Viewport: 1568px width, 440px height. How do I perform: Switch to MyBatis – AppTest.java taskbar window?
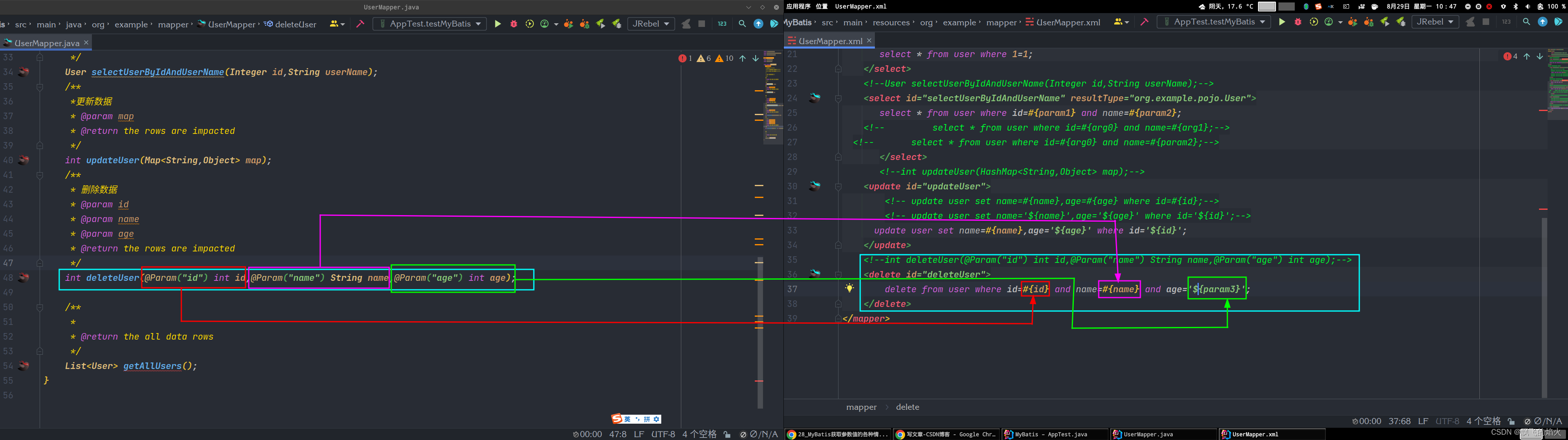click(x=1055, y=434)
